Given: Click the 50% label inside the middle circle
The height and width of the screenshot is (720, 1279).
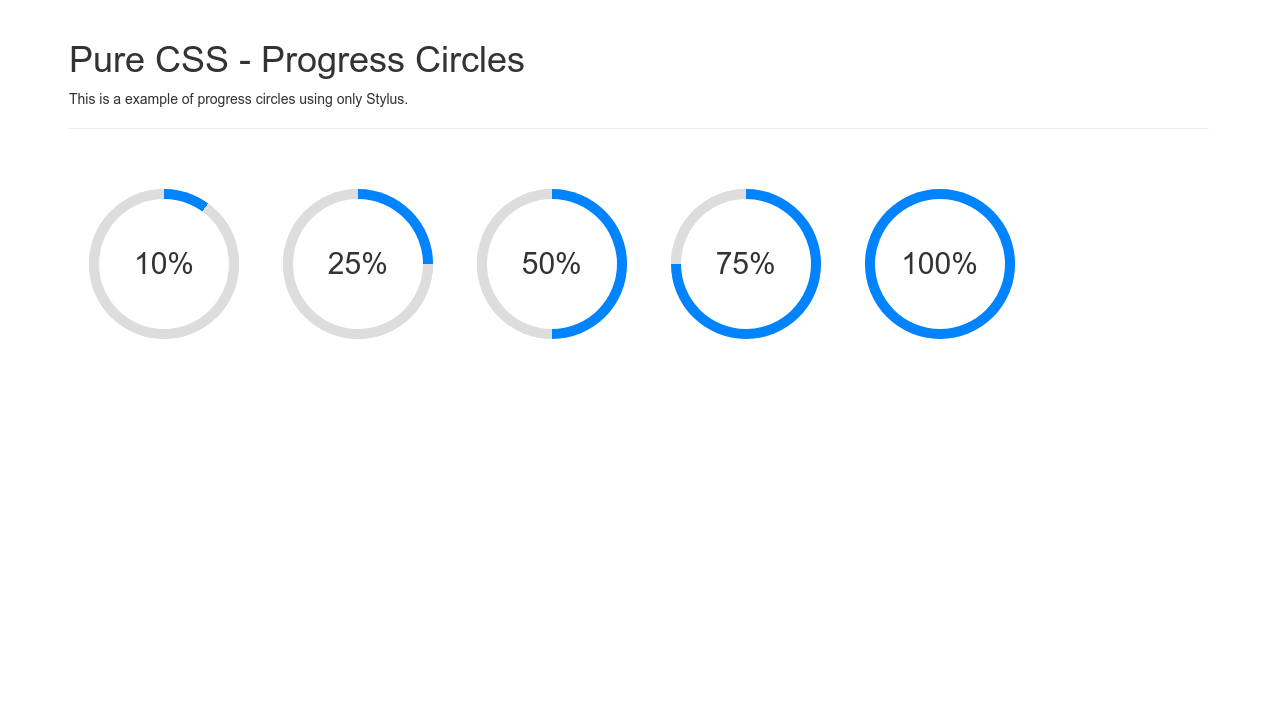Looking at the screenshot, I should (551, 264).
